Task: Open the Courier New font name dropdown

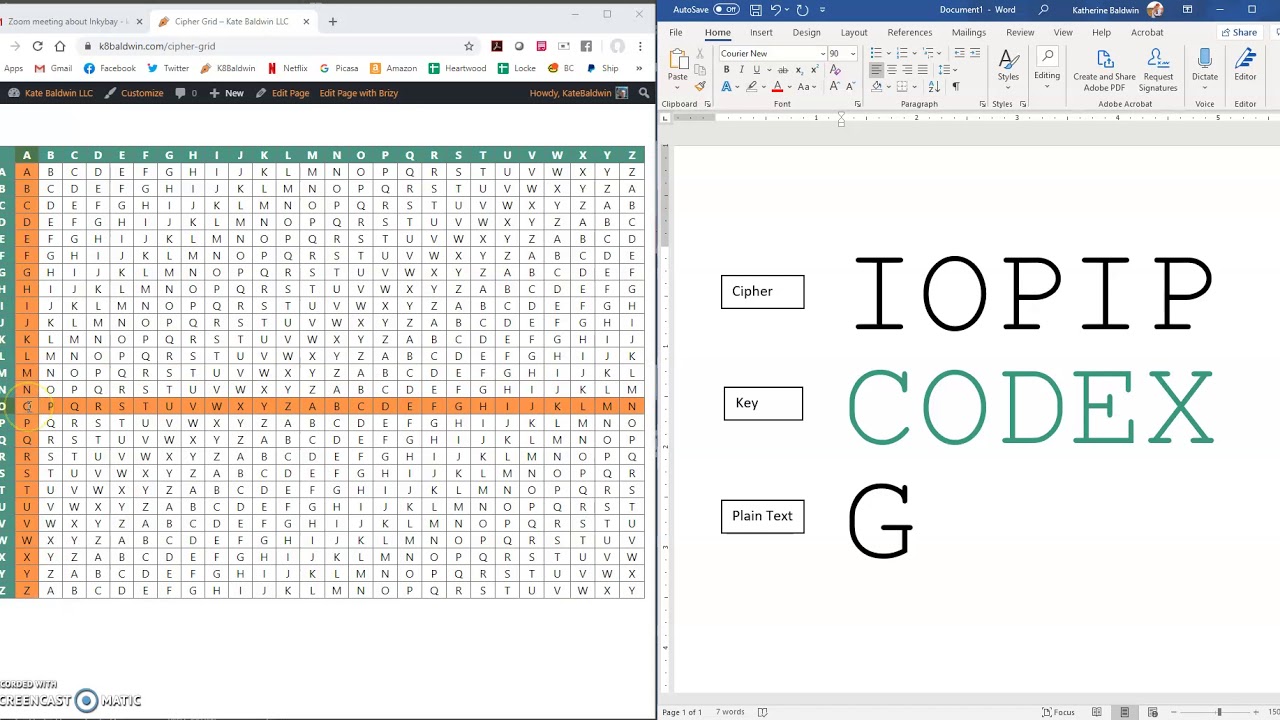Action: [823, 54]
